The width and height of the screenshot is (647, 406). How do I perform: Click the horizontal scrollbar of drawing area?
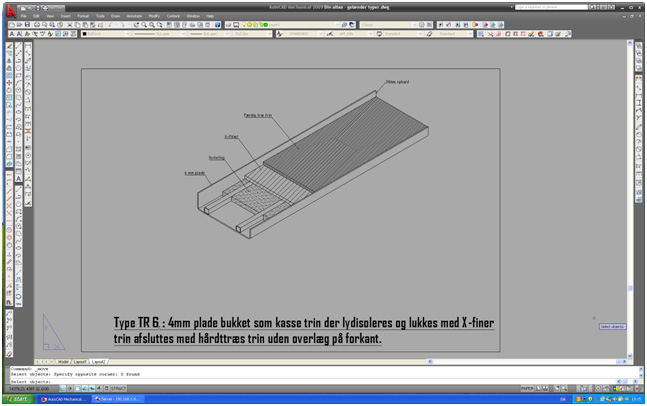(x=527, y=361)
